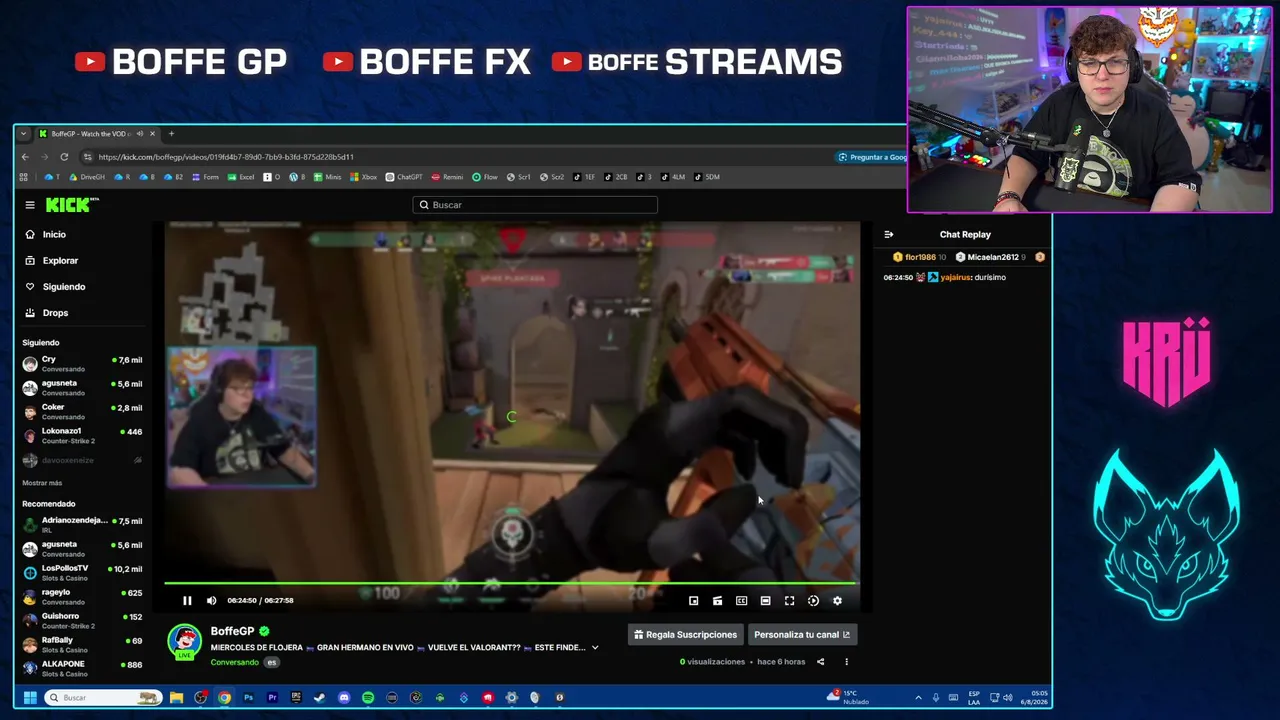
Task: Expand the list with Mostrar más
Action: [42, 483]
